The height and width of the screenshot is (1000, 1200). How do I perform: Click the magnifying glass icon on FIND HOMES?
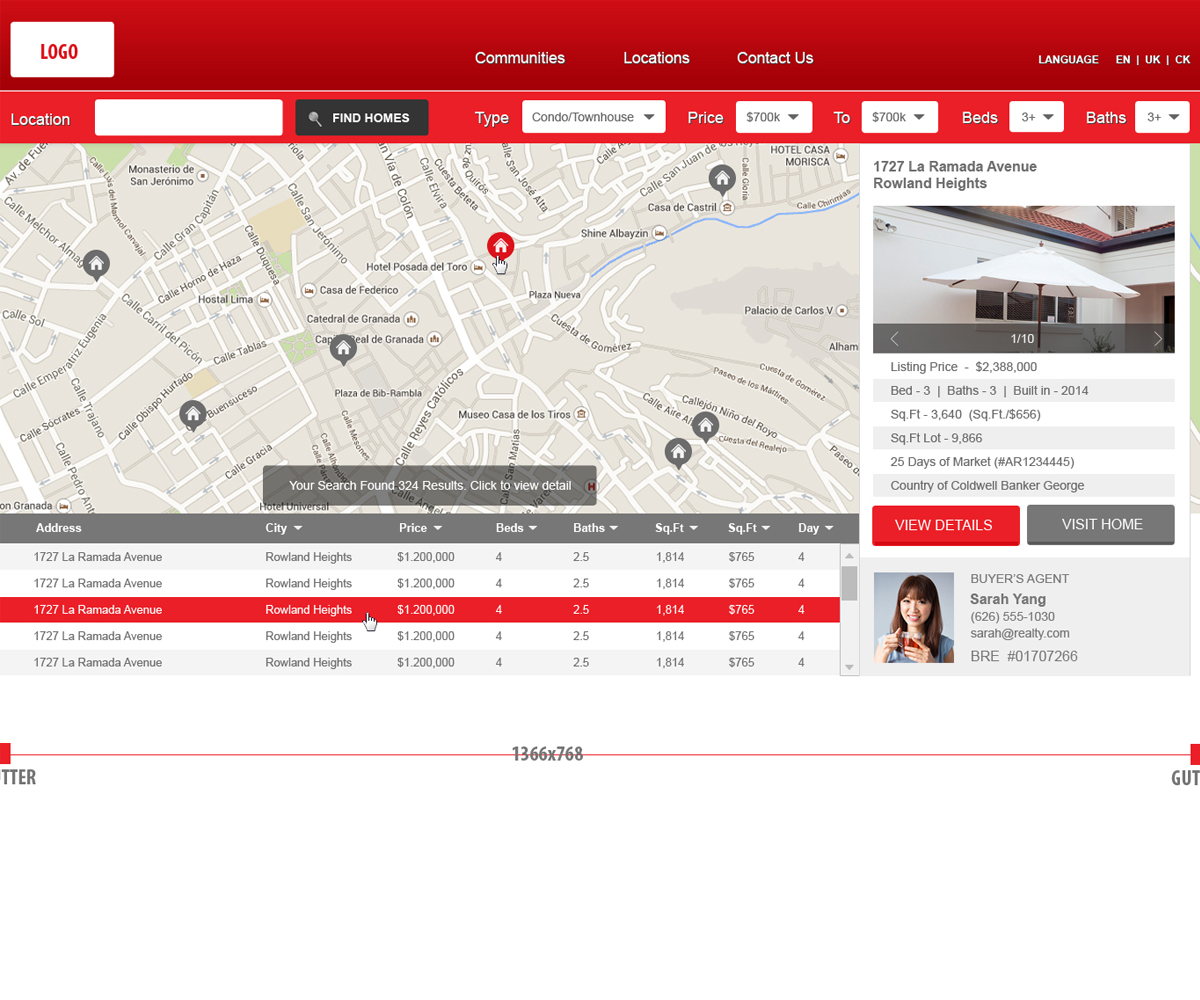pyautogui.click(x=315, y=117)
